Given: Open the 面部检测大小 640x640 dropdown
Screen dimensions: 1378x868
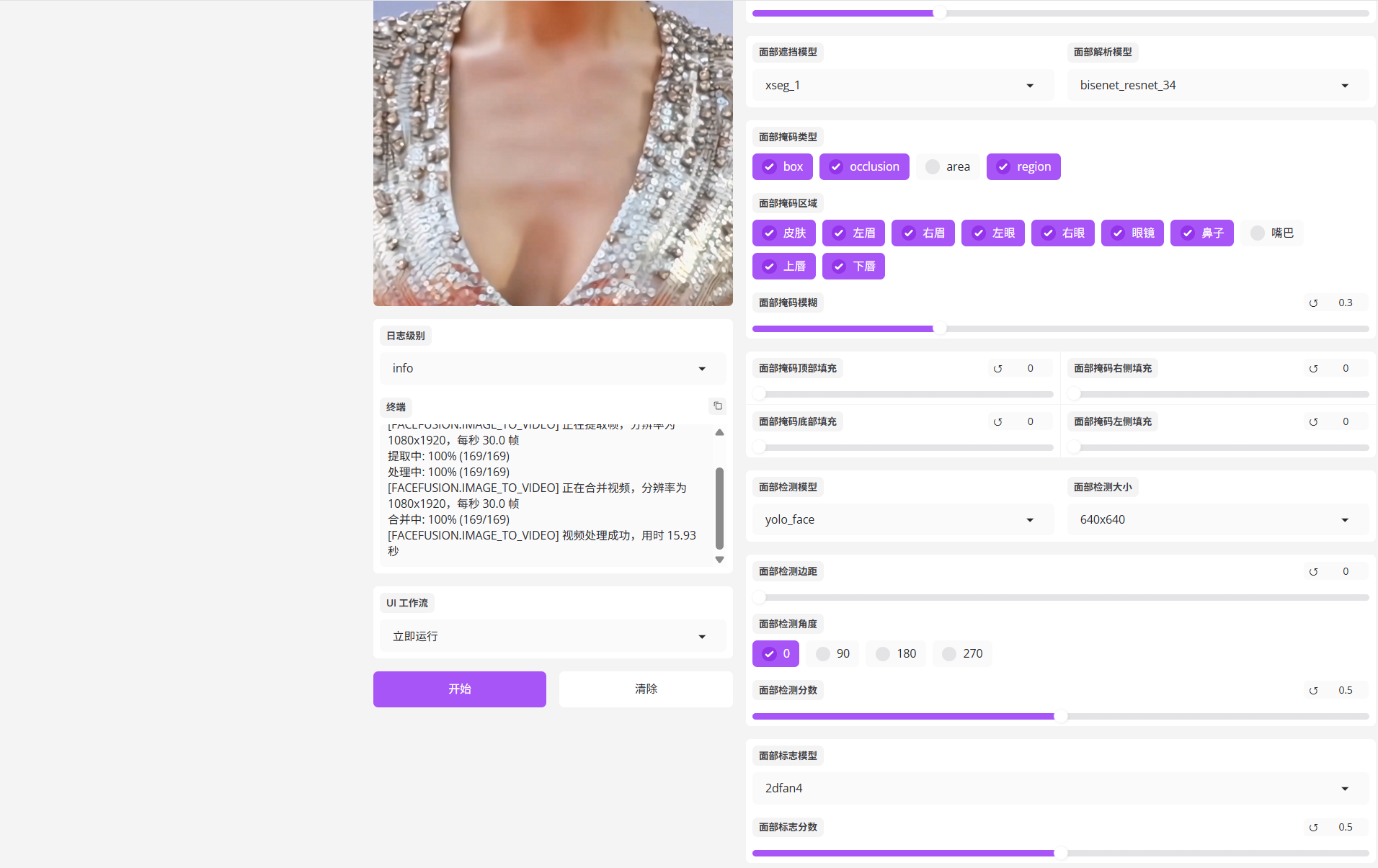Looking at the screenshot, I should [1217, 520].
